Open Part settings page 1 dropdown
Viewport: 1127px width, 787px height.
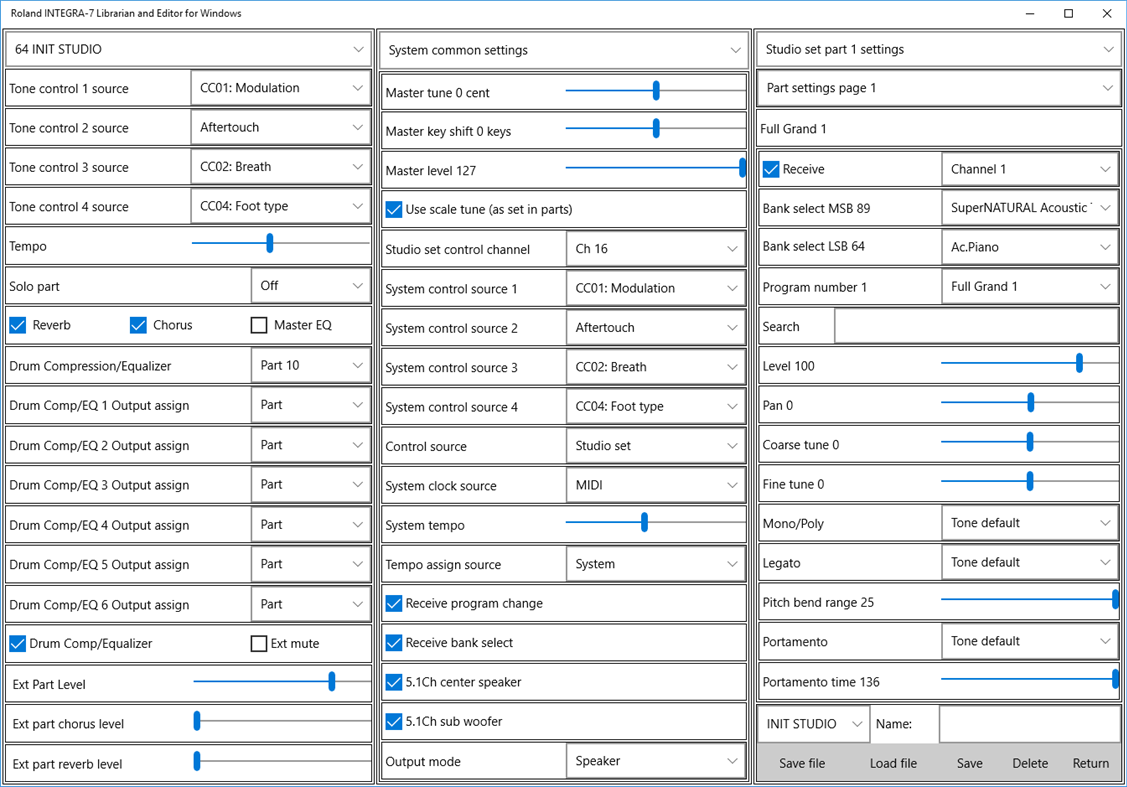tap(939, 88)
